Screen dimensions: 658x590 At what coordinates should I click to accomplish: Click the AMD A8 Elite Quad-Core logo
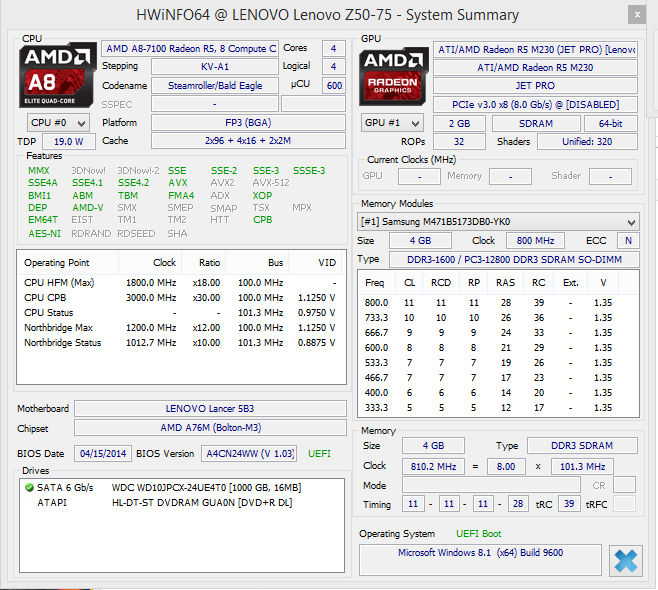point(57,75)
